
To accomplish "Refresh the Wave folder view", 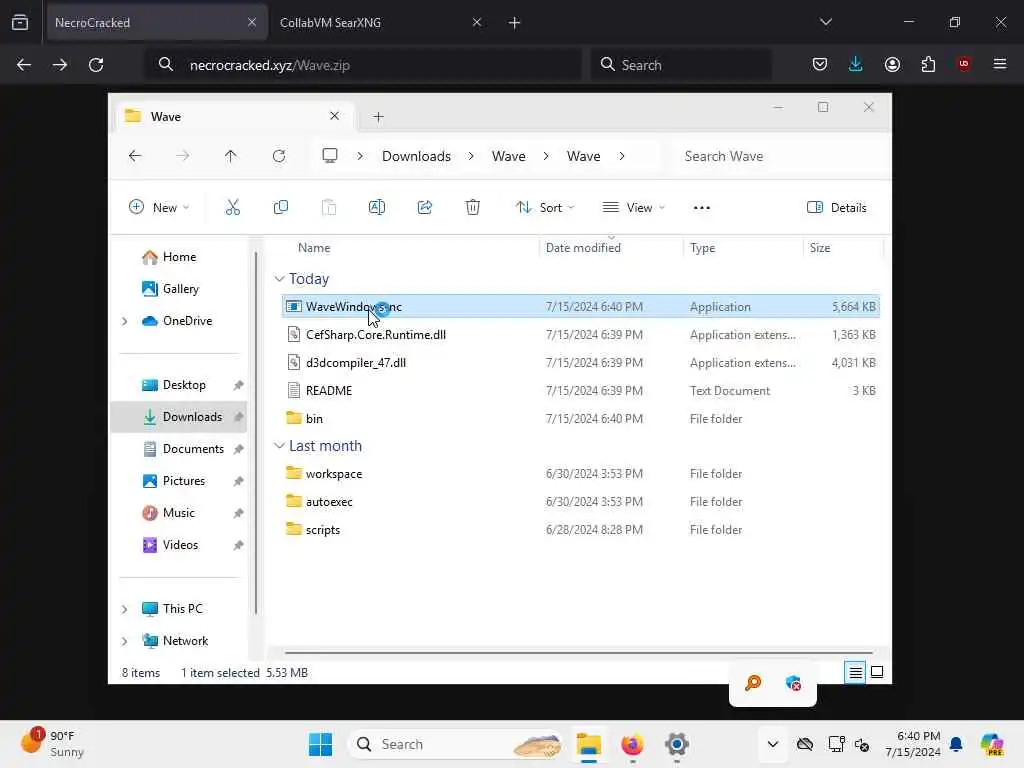I will coord(279,156).
